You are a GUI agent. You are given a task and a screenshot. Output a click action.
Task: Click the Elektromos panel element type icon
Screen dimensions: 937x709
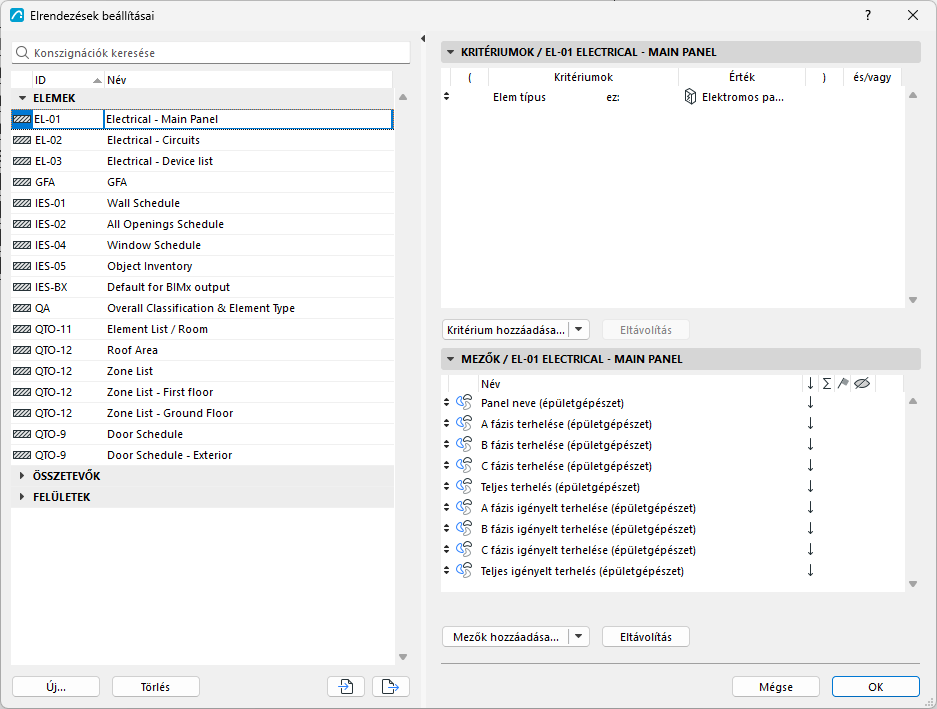pos(690,96)
